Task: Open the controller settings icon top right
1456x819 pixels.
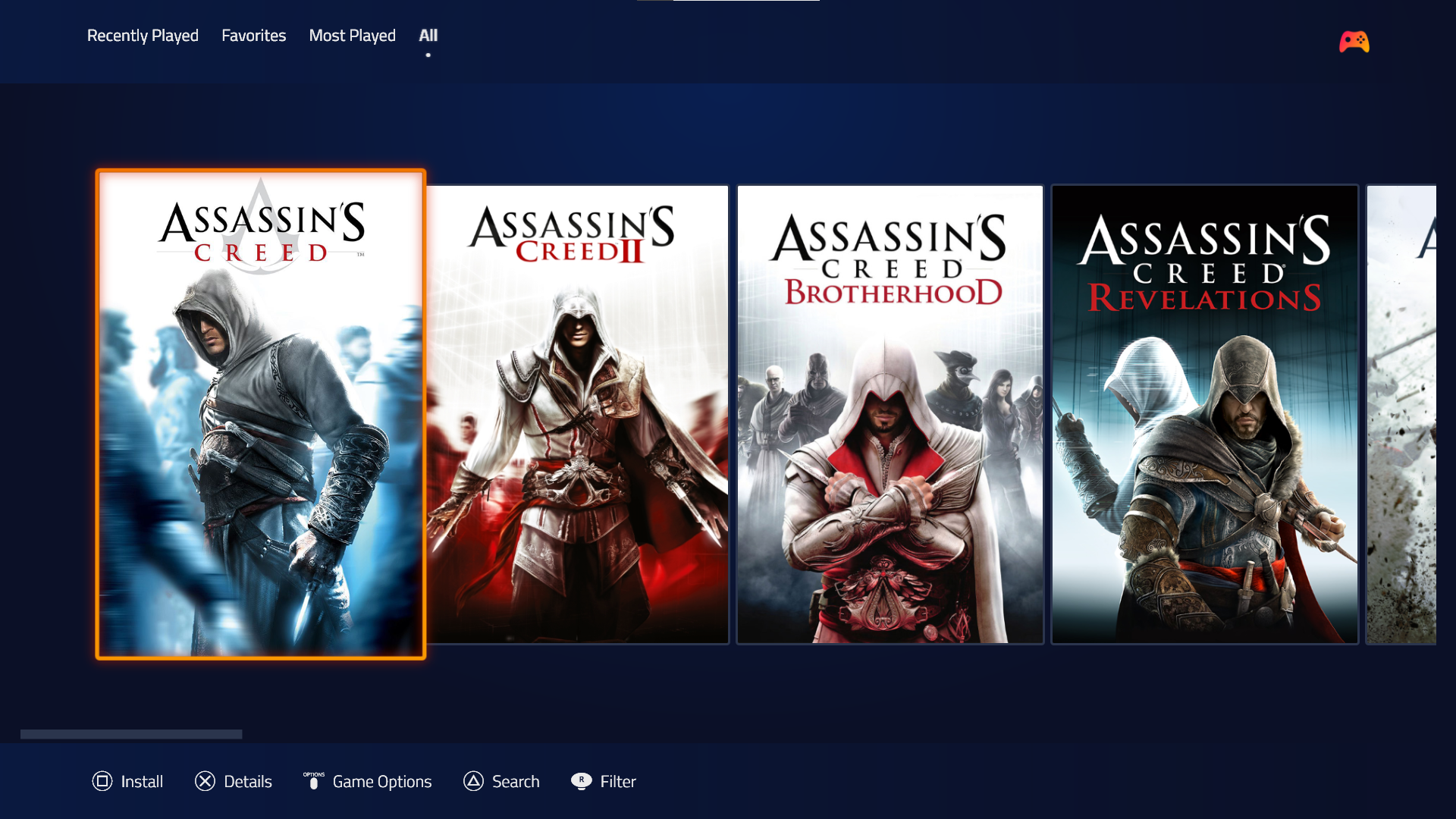Action: (1354, 42)
